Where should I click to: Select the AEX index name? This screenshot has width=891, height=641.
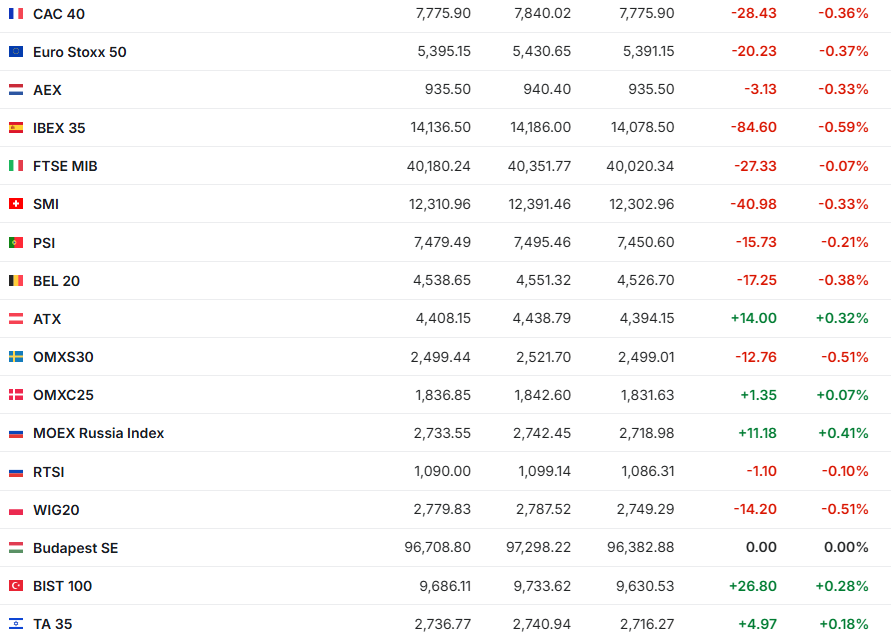pyautogui.click(x=47, y=90)
